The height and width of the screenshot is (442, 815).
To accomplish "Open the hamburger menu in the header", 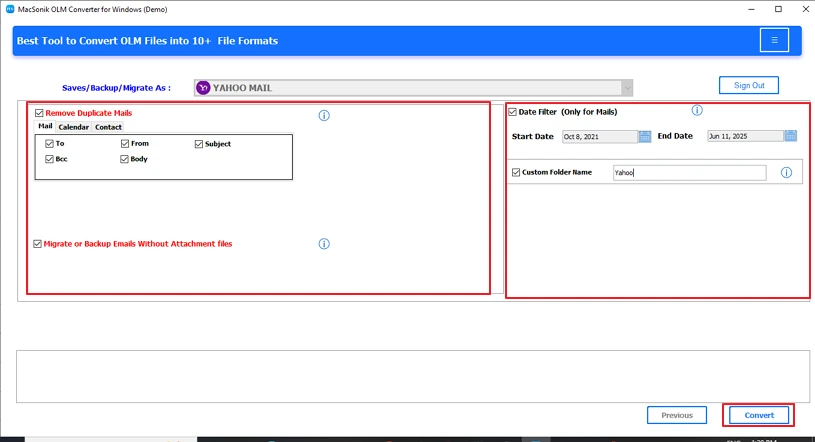I will coord(773,40).
